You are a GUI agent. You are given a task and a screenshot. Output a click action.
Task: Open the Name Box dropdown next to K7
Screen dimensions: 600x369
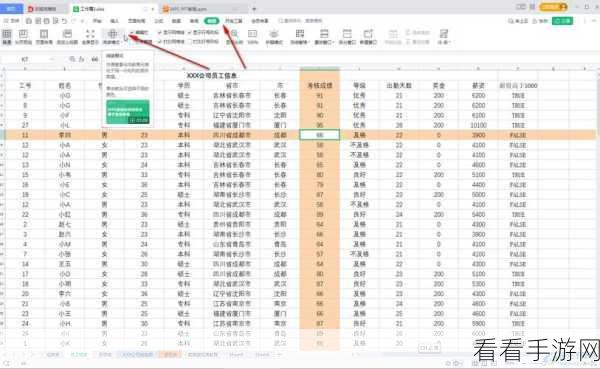52,59
